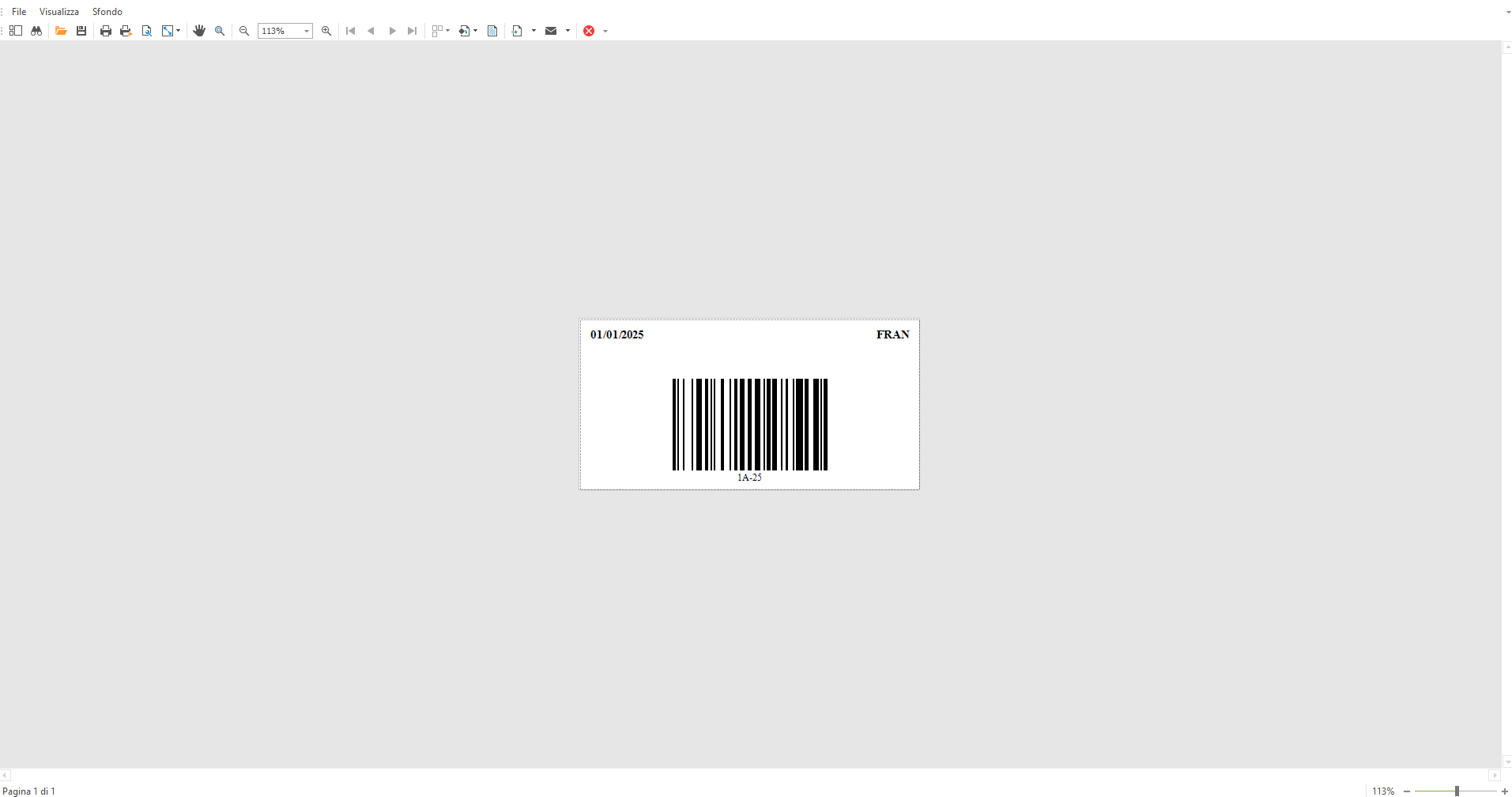The height and width of the screenshot is (797, 1512).
Task: Click the binoculars search icon
Action: tap(36, 31)
